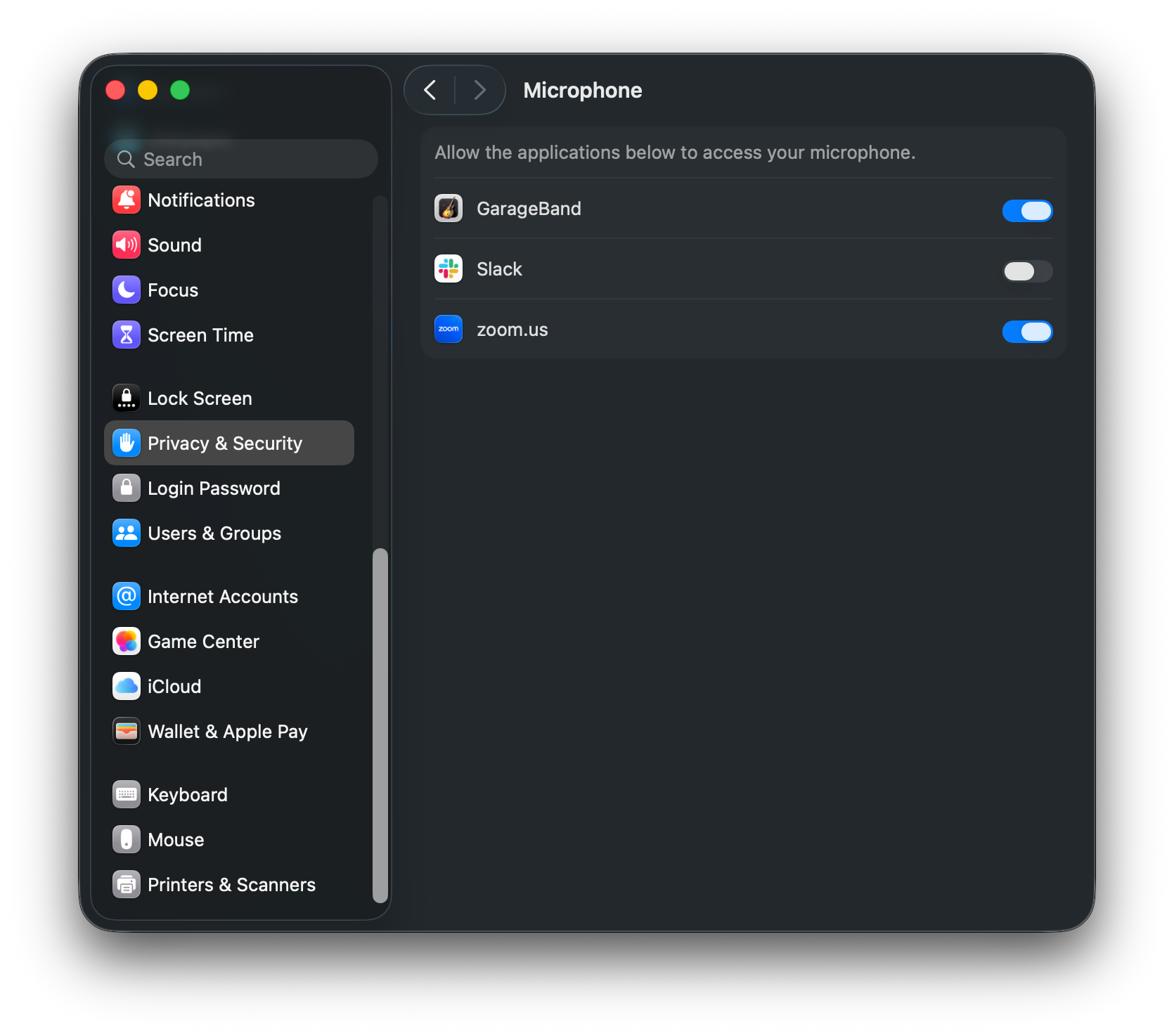
Task: Click the GarageBand app icon
Action: pos(449,208)
